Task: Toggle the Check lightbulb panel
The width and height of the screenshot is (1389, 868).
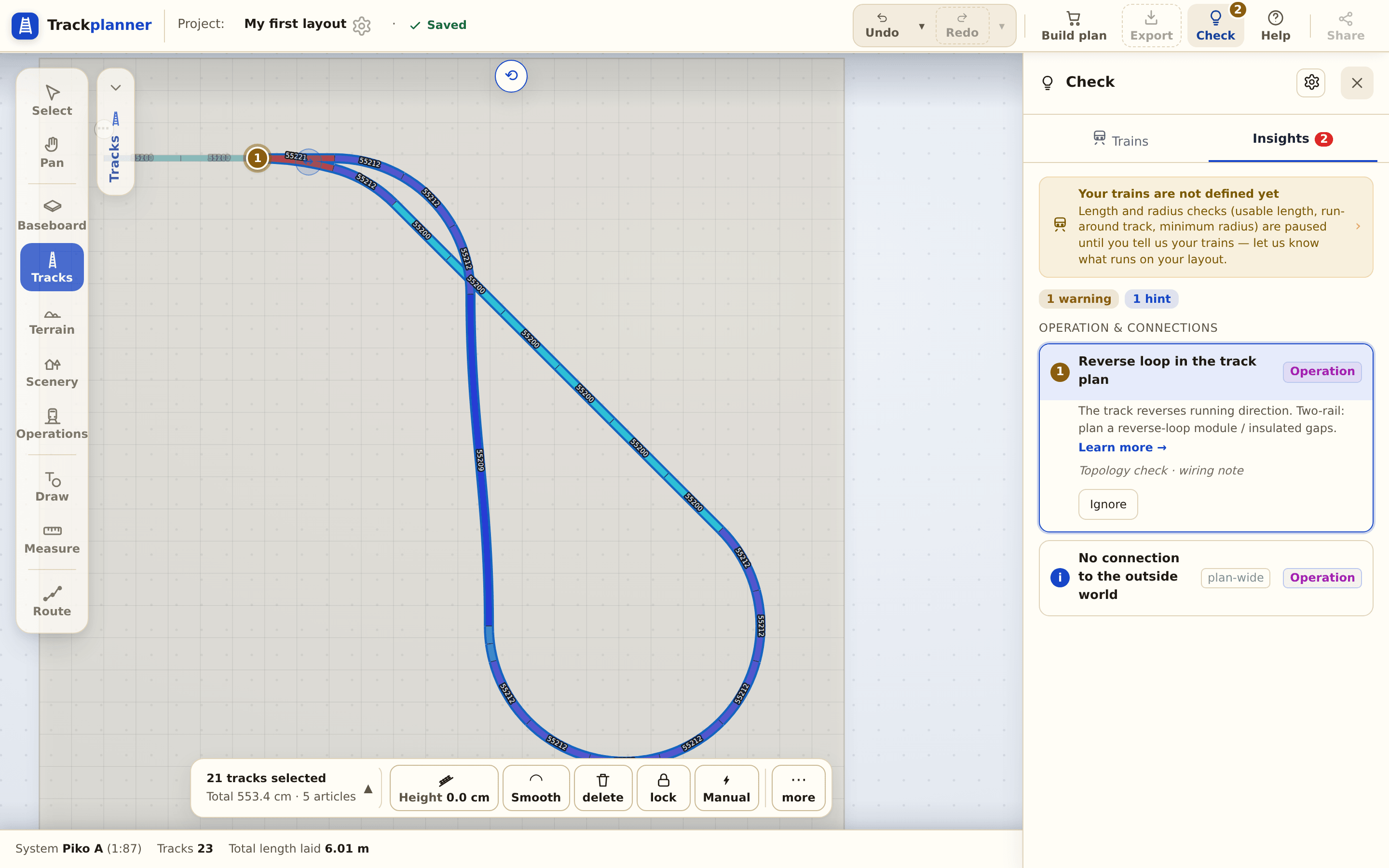Action: (1215, 25)
